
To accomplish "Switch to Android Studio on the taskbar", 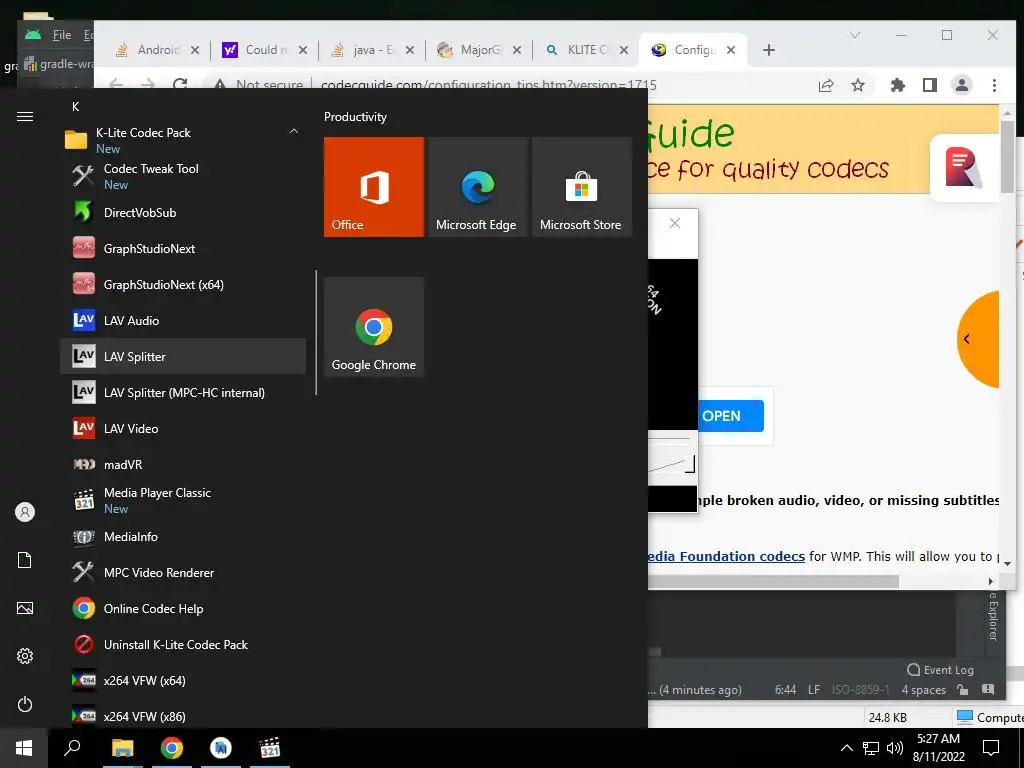I will tap(221, 748).
